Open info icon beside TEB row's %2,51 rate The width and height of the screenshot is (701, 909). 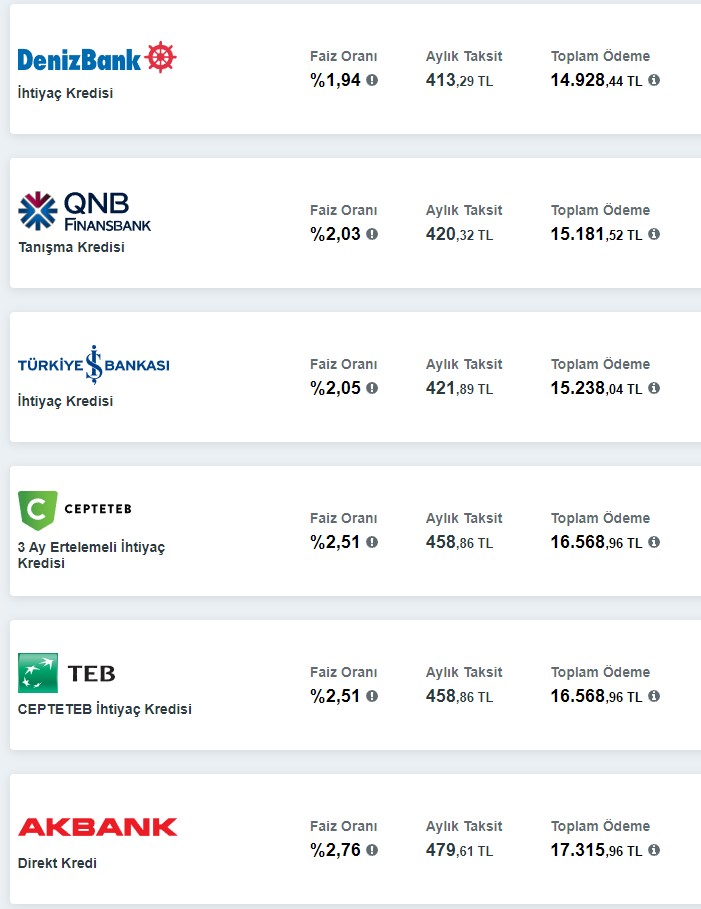tap(372, 696)
